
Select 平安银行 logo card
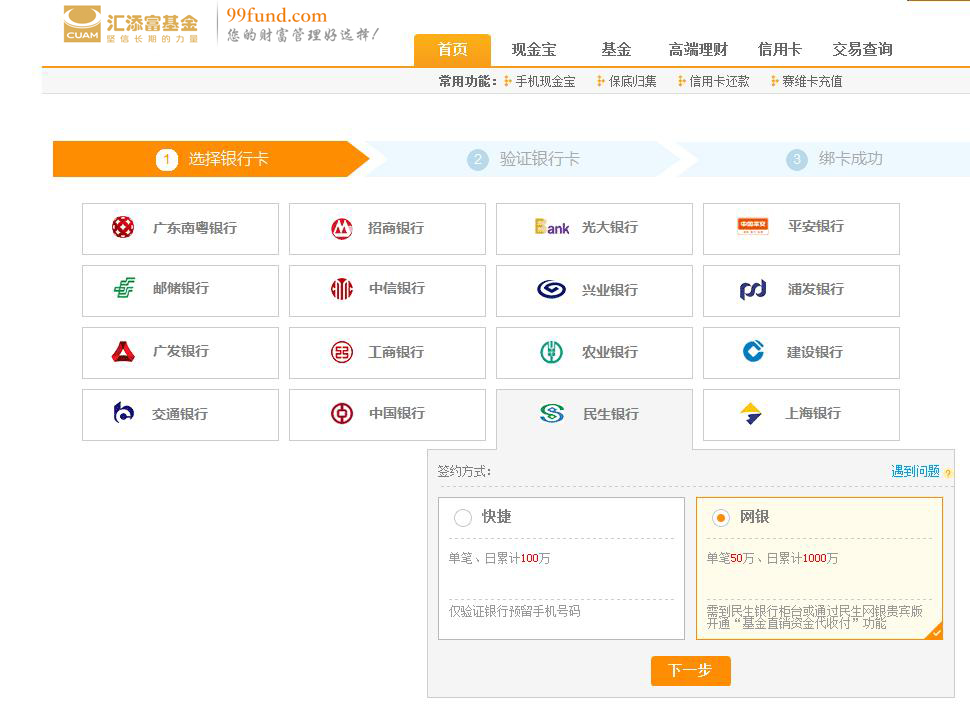point(752,226)
